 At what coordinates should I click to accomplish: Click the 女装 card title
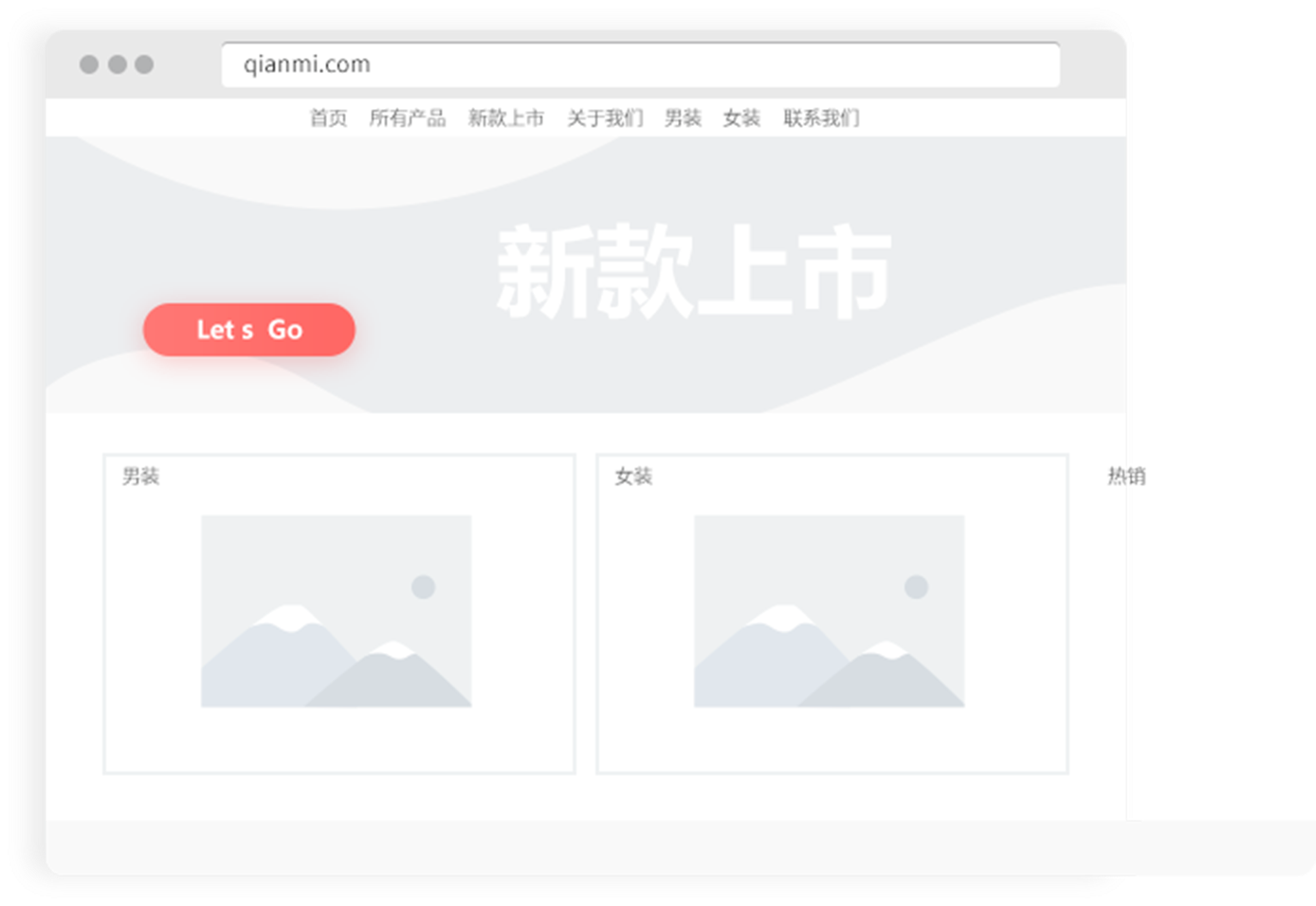click(x=633, y=476)
